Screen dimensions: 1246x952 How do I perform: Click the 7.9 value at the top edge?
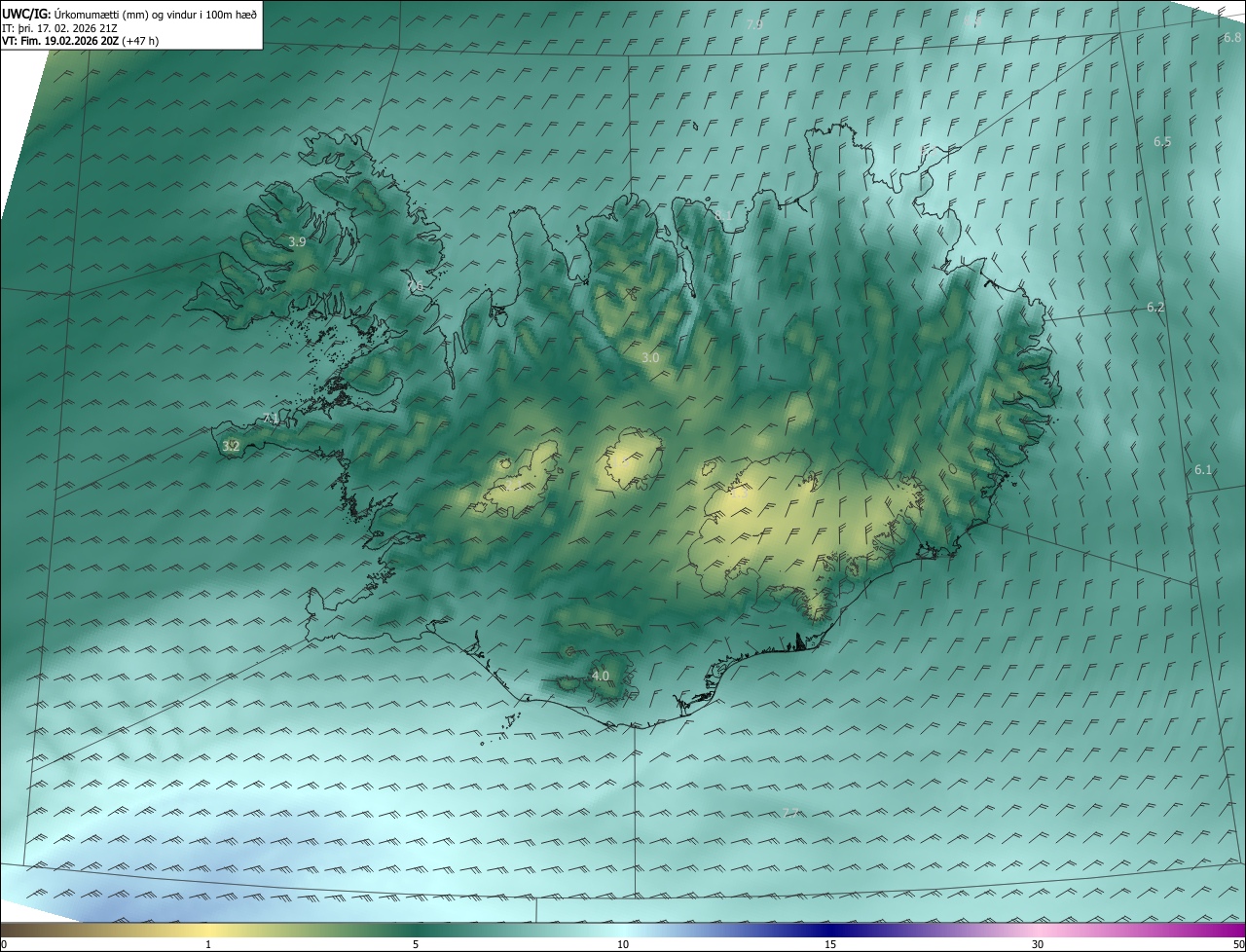pos(754,24)
